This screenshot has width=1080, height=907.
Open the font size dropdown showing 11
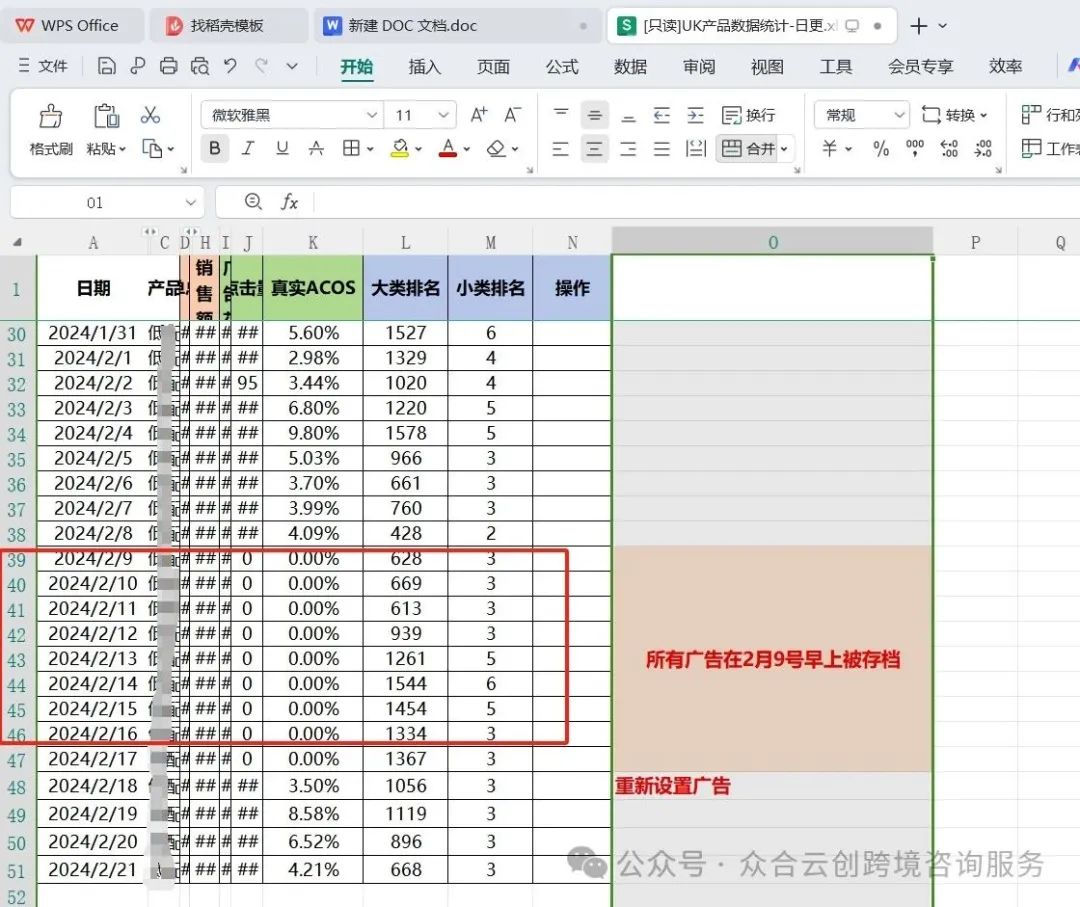[444, 115]
